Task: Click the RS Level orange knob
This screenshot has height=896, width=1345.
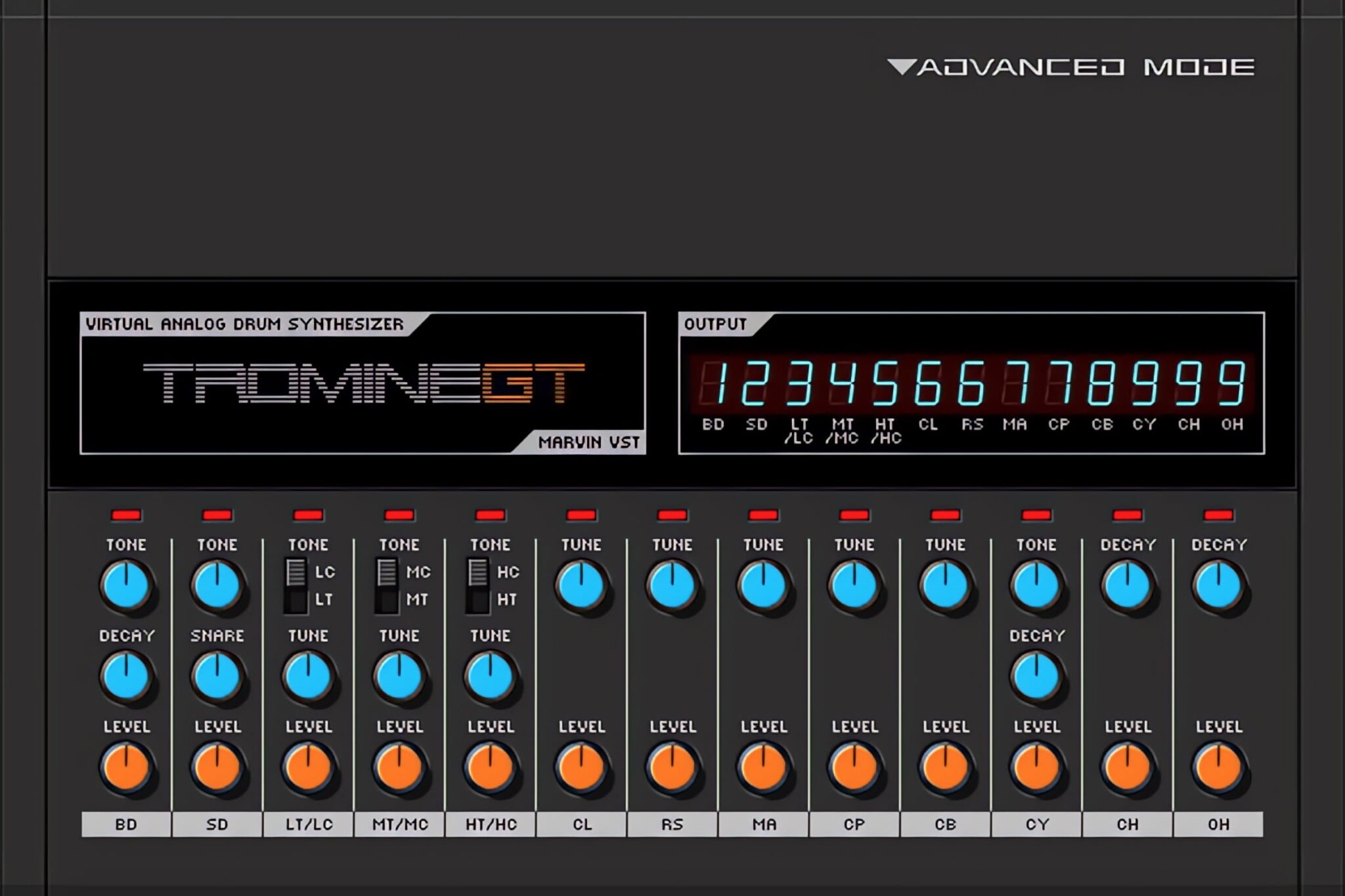Action: tap(672, 767)
